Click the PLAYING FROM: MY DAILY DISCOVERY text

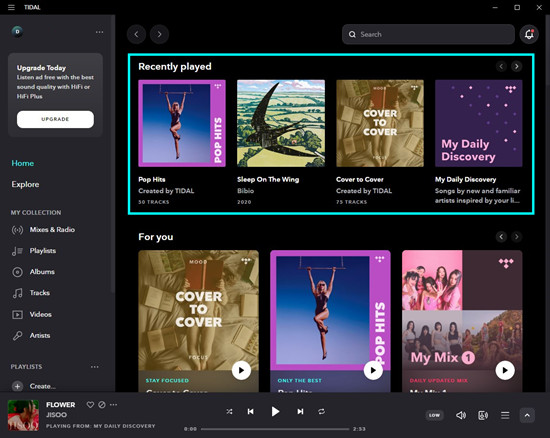(101, 426)
